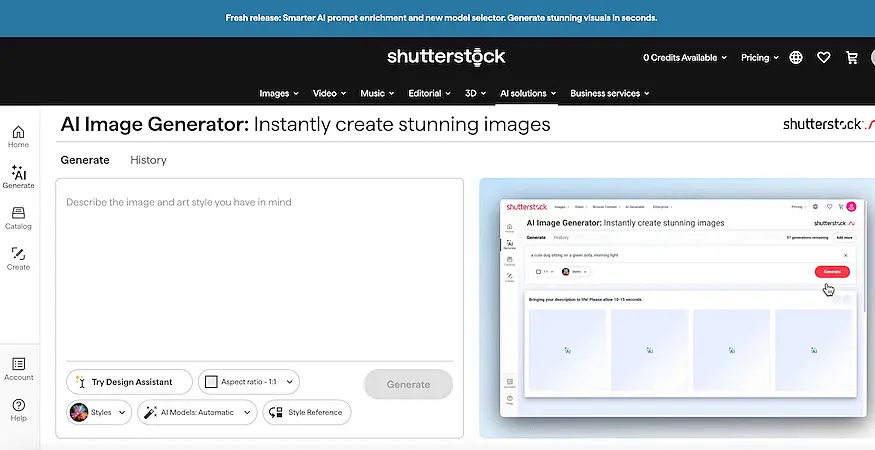
Task: Open favorites heart icon in header
Action: tap(824, 58)
